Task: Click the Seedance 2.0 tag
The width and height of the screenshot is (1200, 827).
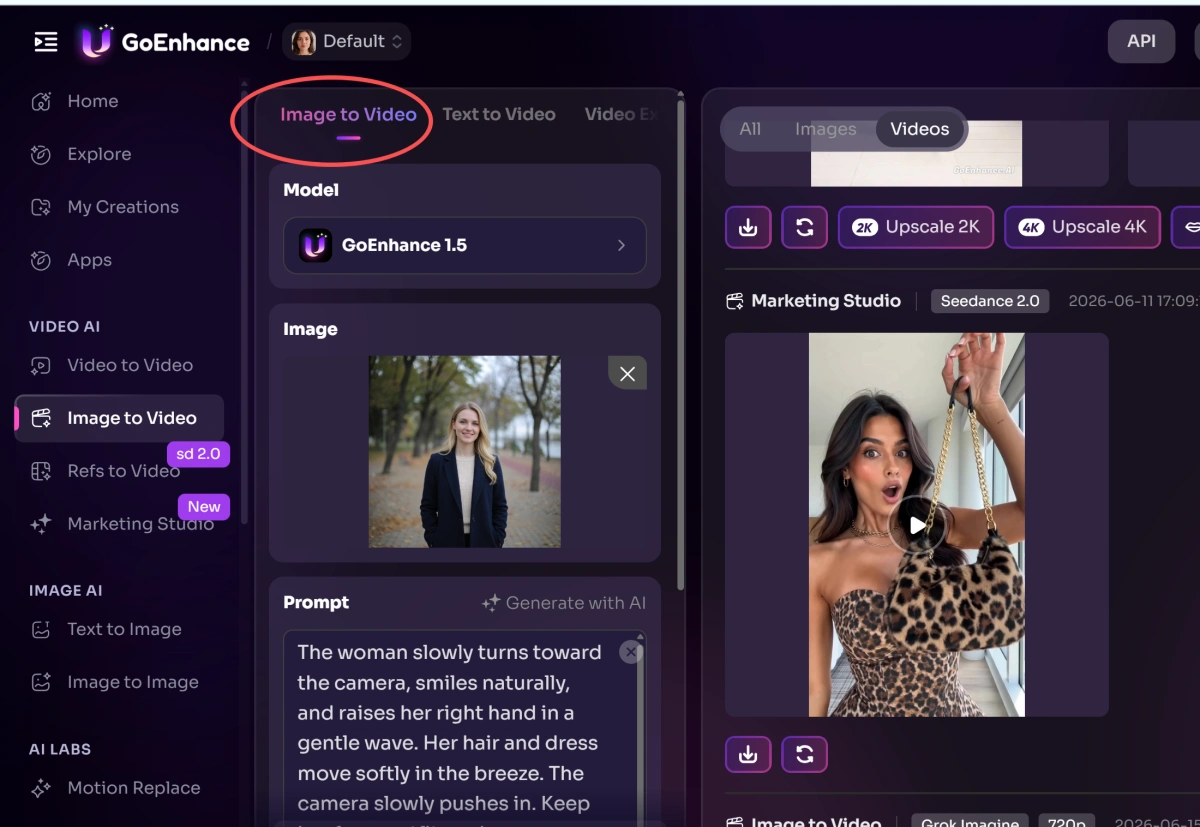Action: (990, 301)
